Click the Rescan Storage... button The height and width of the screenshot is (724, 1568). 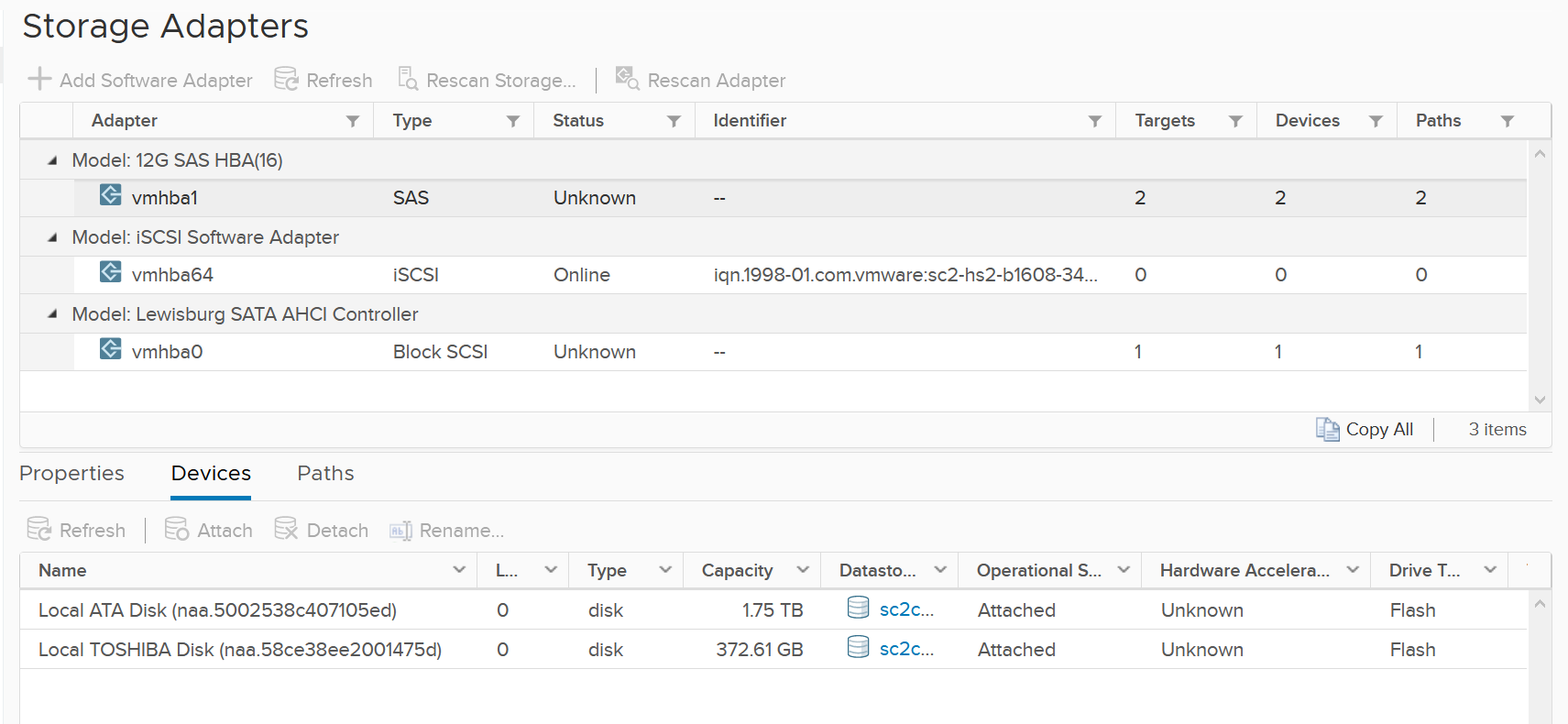487,80
